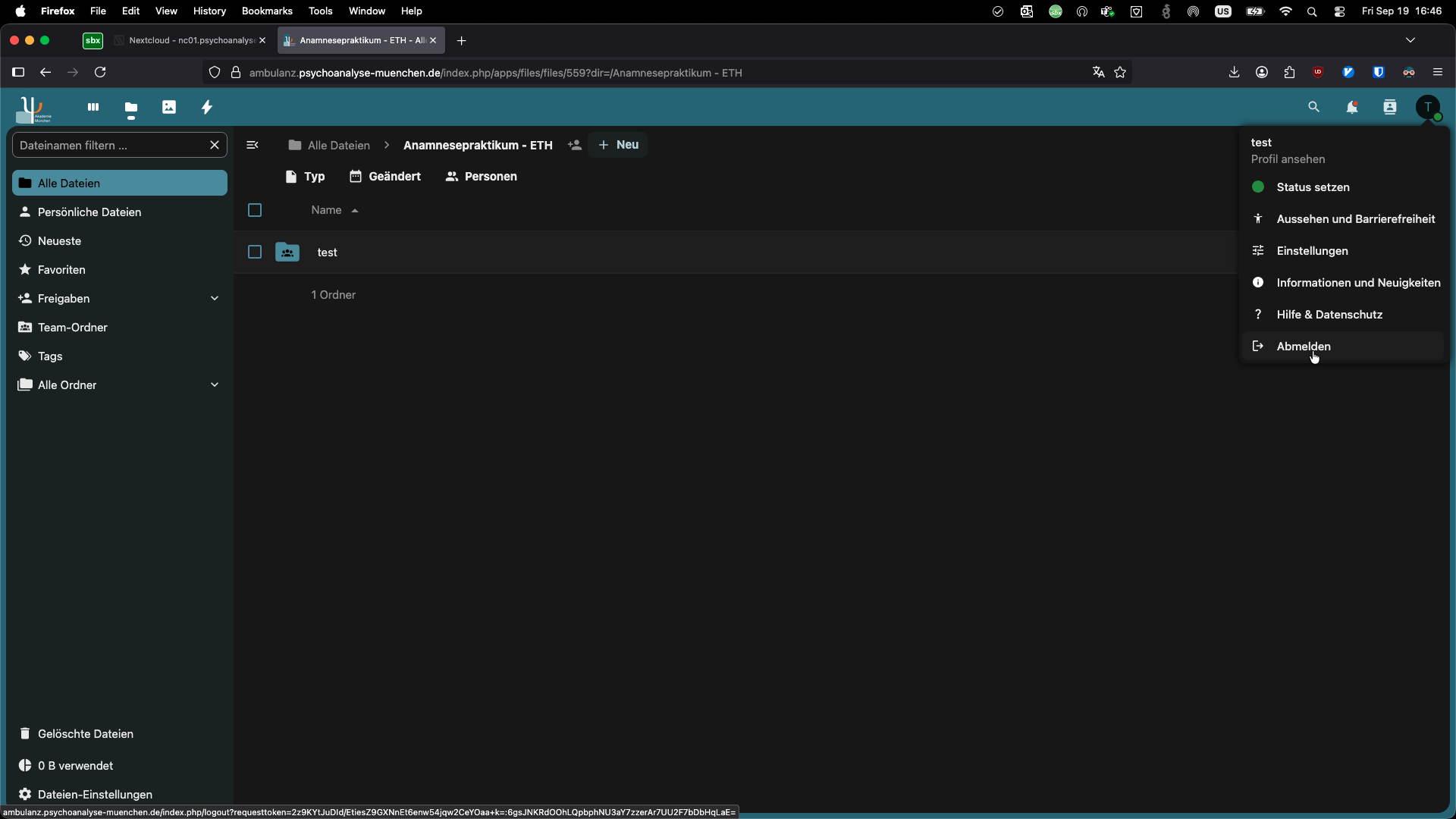Open the Geändert filter dropdown

[x=385, y=177]
